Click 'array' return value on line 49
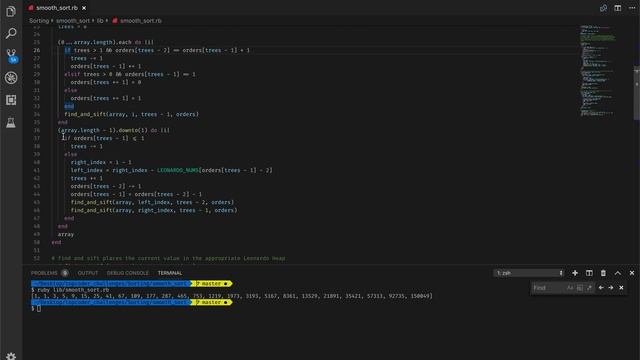640x360 pixels. 66,234
